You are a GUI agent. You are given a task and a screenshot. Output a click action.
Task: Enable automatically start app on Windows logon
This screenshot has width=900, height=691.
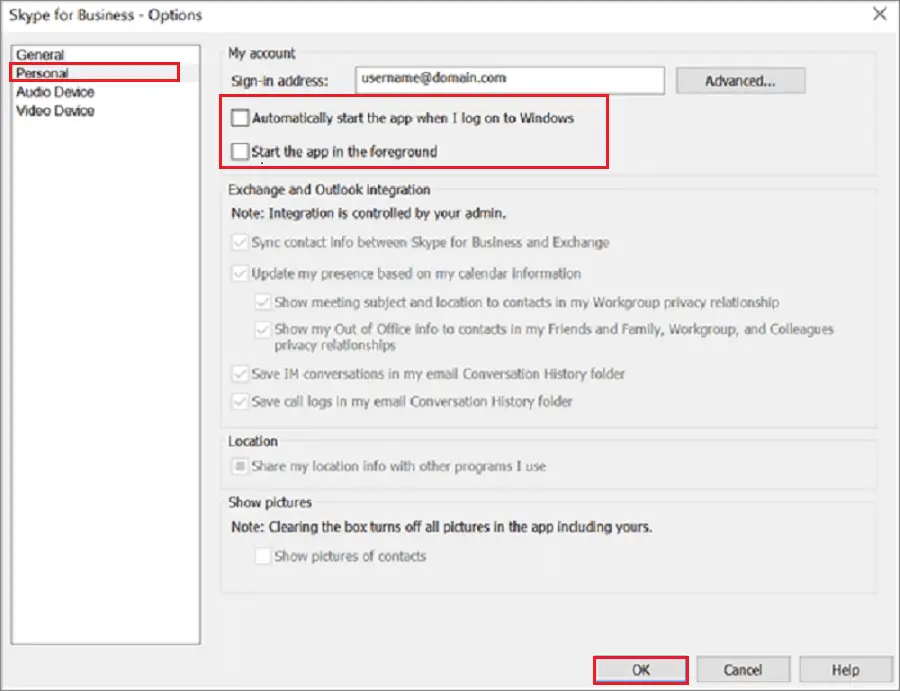[x=240, y=118]
